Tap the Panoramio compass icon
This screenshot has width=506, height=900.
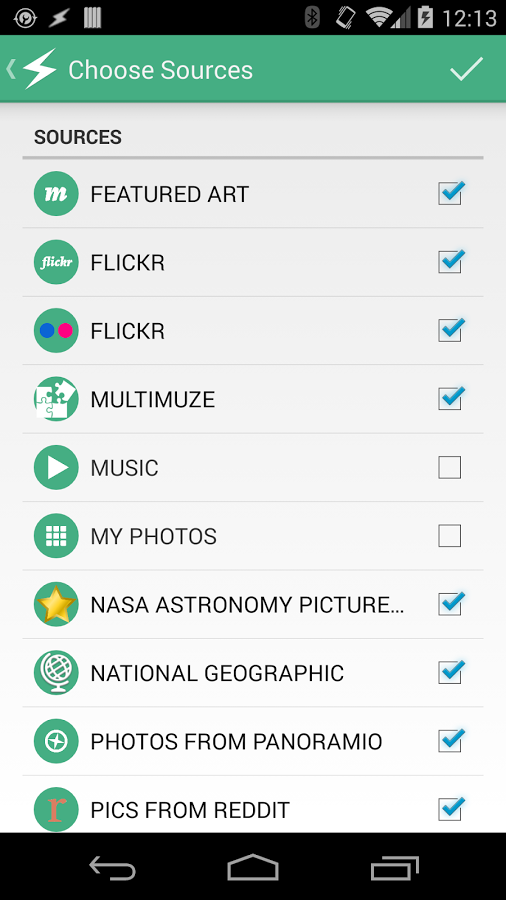coord(56,741)
